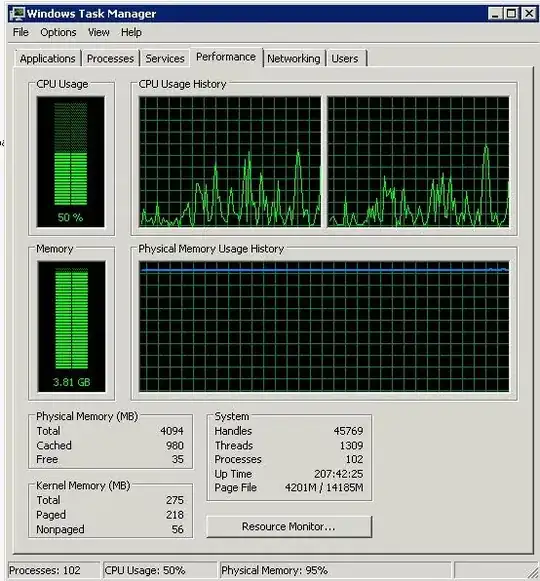The height and width of the screenshot is (581, 540).
Task: Maximize the Task Manager window
Action: click(511, 14)
